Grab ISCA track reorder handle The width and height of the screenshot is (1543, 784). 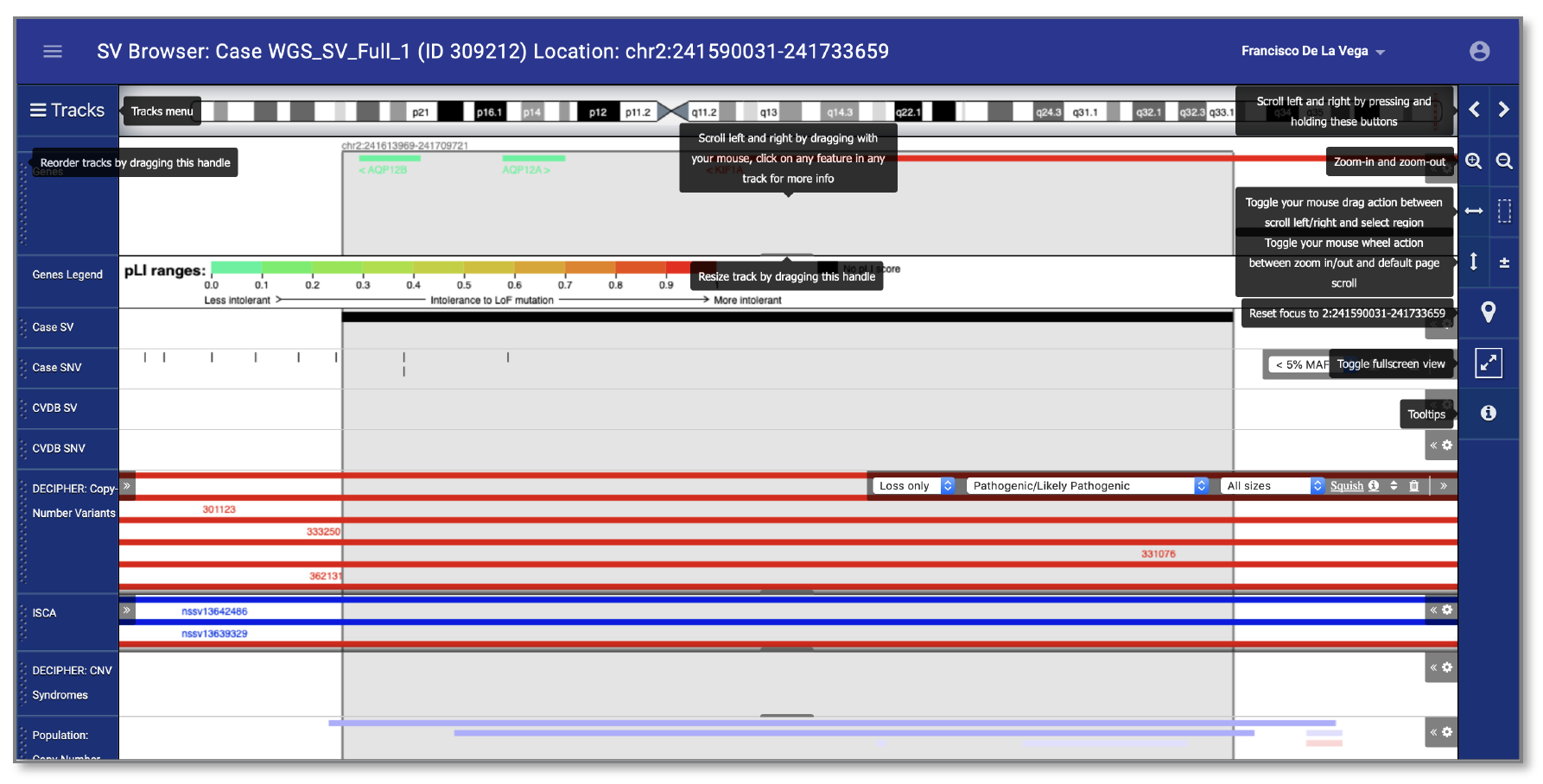[23, 622]
